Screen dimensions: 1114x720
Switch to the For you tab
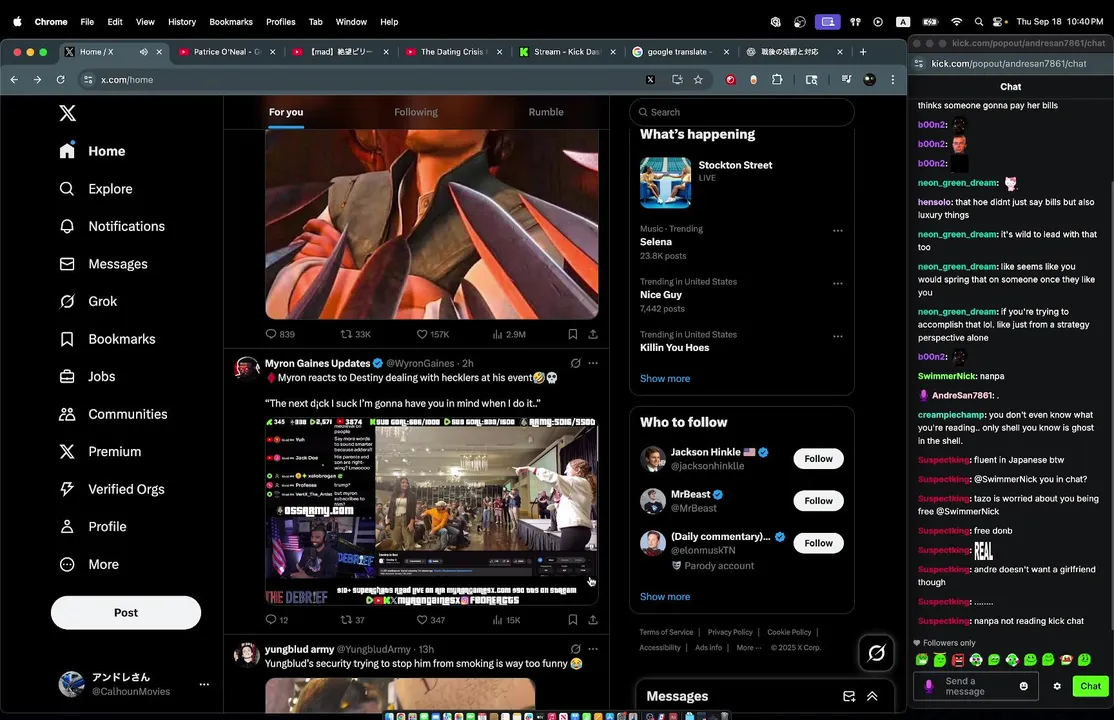point(286,112)
